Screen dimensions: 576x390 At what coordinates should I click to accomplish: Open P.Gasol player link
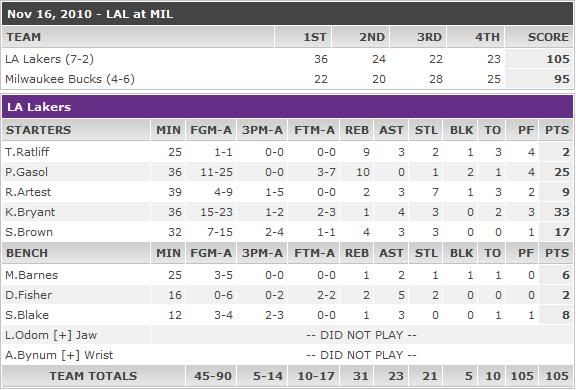pos(26,172)
